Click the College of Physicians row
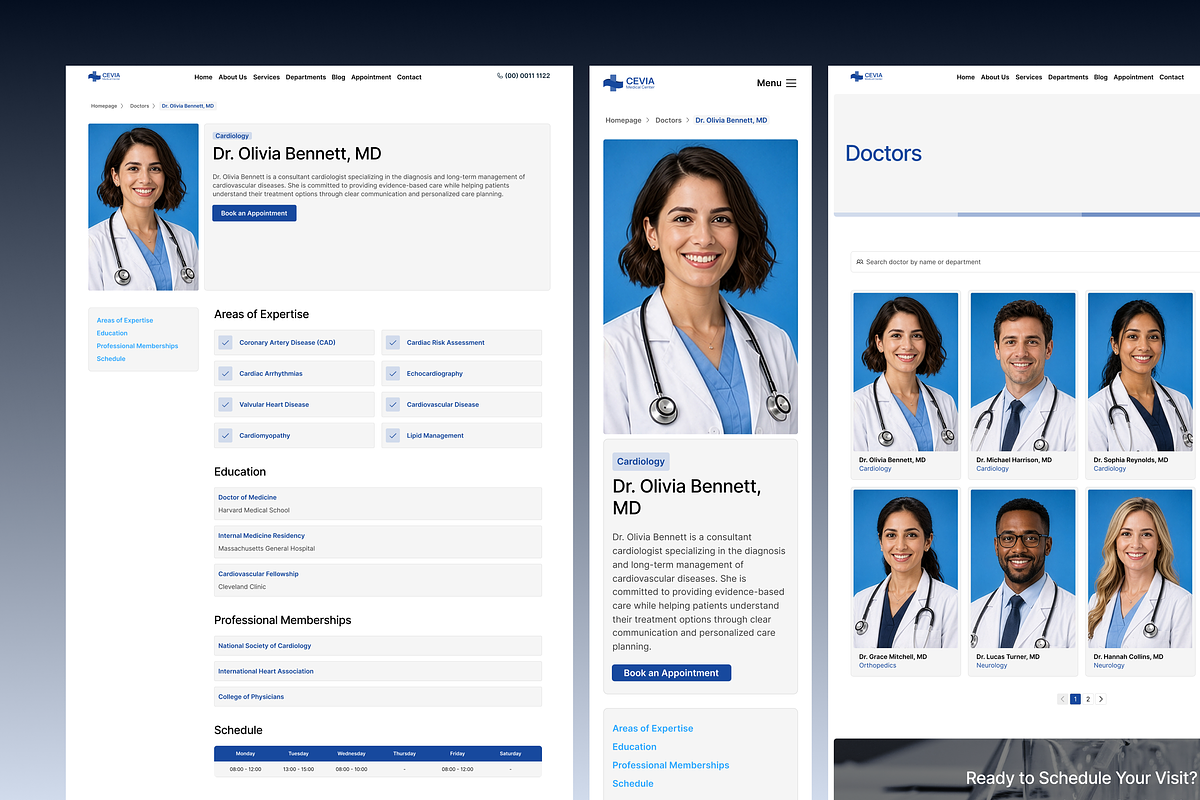 [378, 697]
